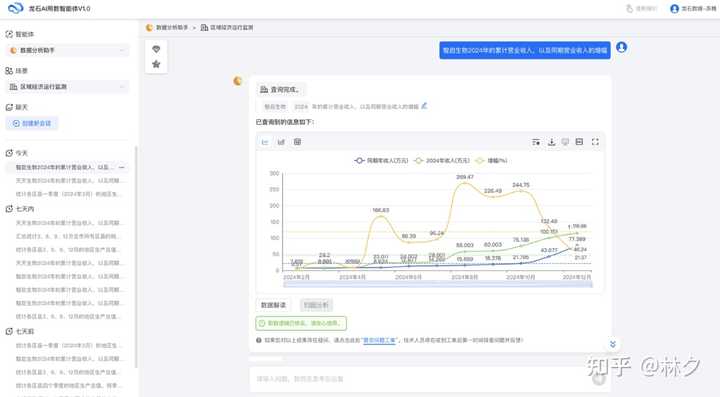Click the 查询完成 status label

(281, 89)
